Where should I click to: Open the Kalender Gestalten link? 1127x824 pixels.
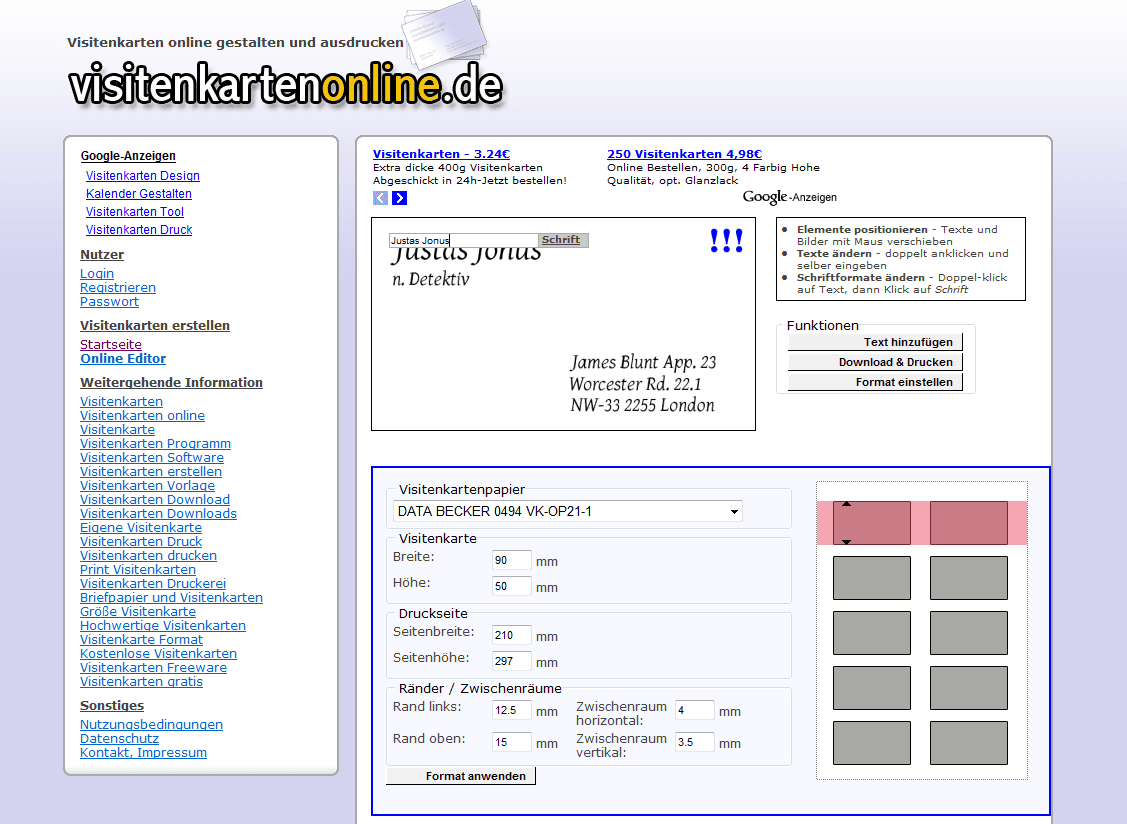(139, 193)
